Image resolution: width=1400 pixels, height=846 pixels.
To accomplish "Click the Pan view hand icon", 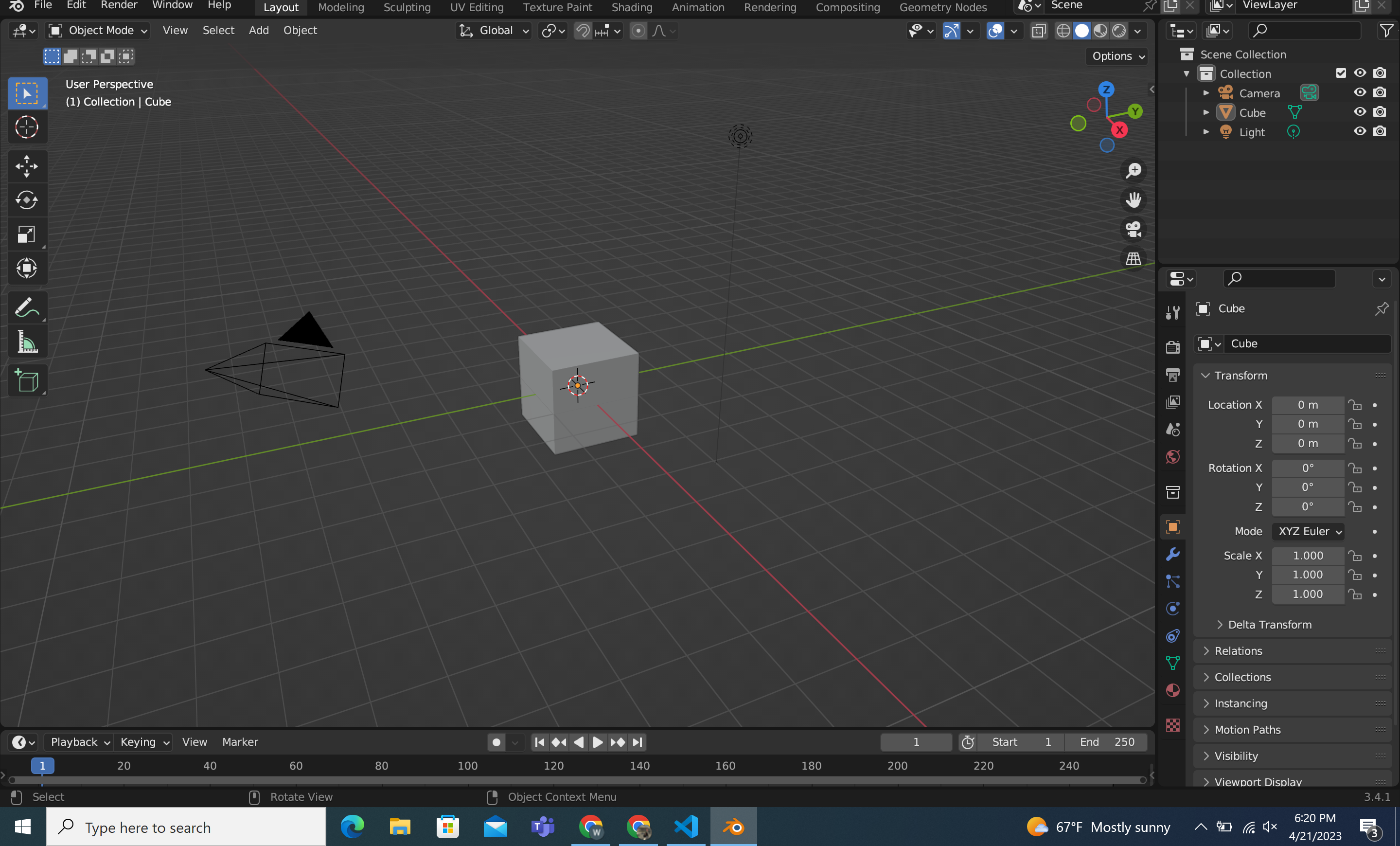I will point(1133,200).
